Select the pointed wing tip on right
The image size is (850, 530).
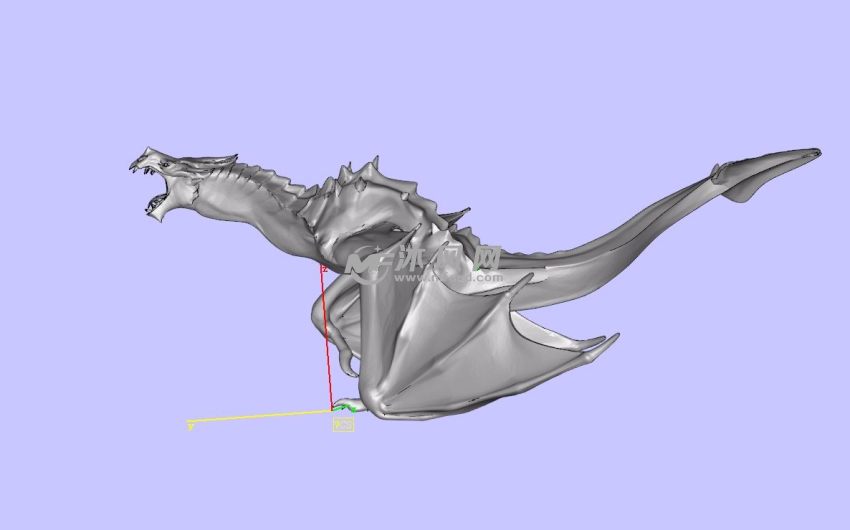click(605, 343)
